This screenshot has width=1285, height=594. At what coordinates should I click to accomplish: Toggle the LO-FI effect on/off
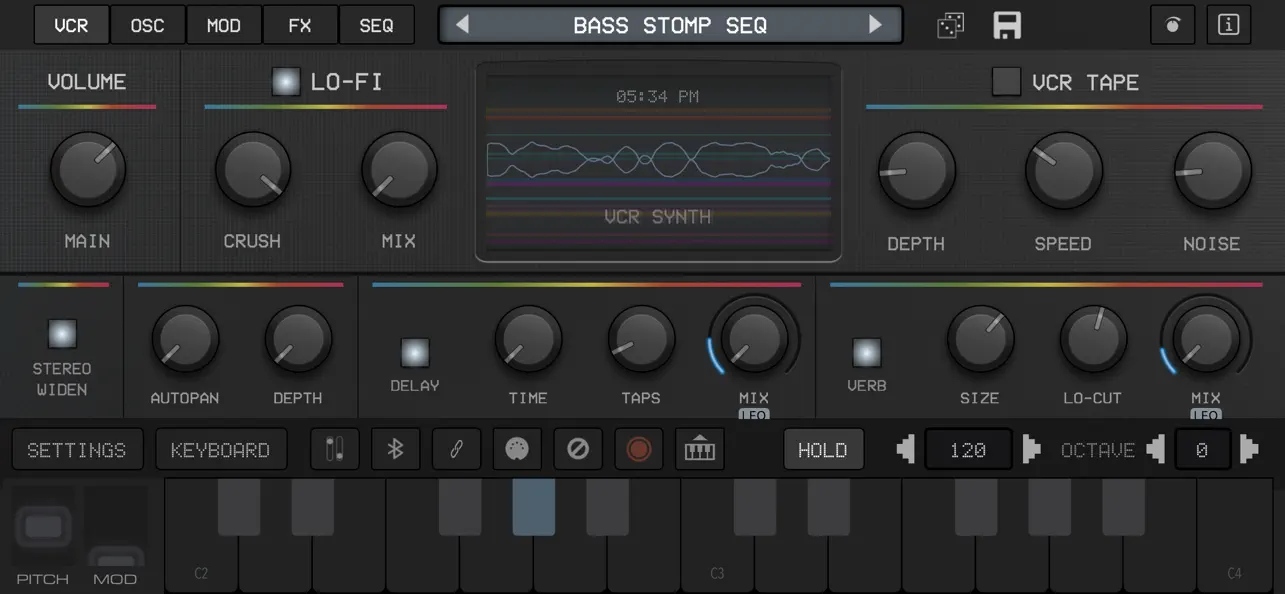pyautogui.click(x=286, y=82)
